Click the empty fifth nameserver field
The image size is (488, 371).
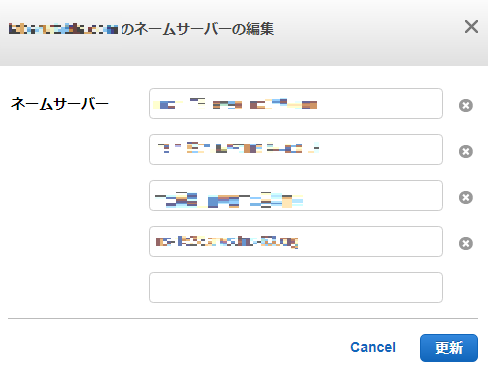coord(296,288)
